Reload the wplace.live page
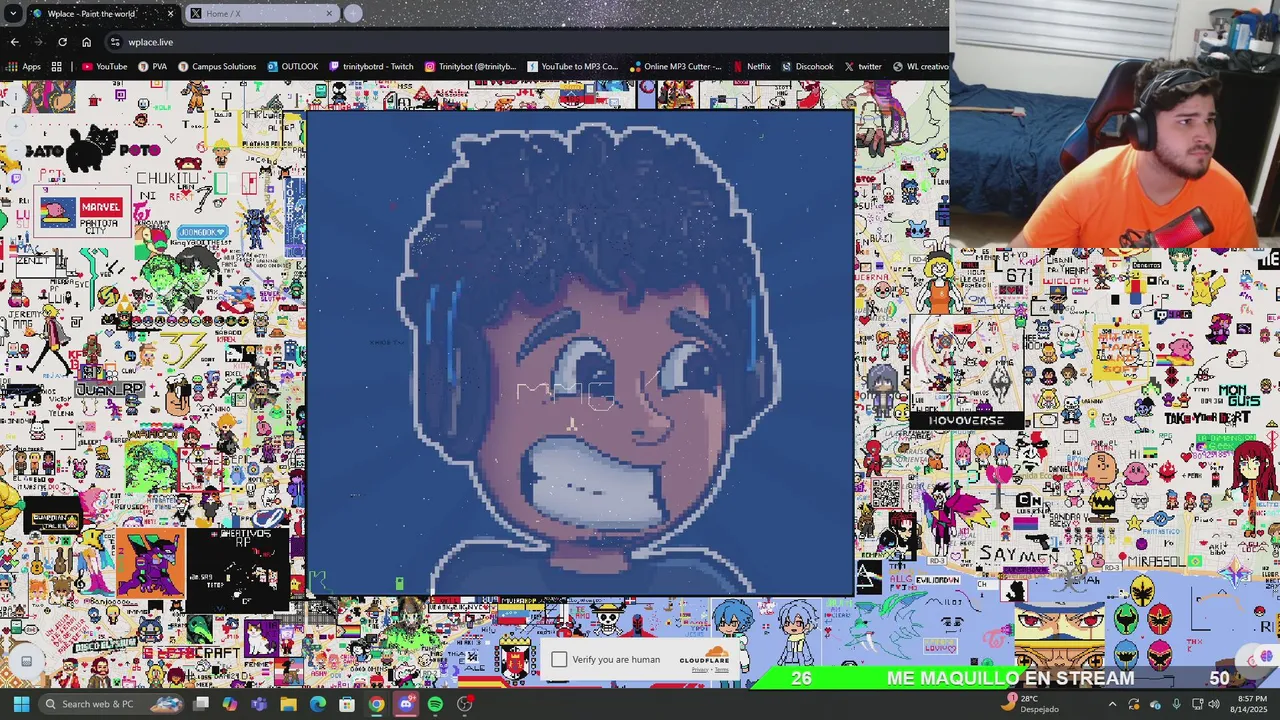 click(62, 42)
